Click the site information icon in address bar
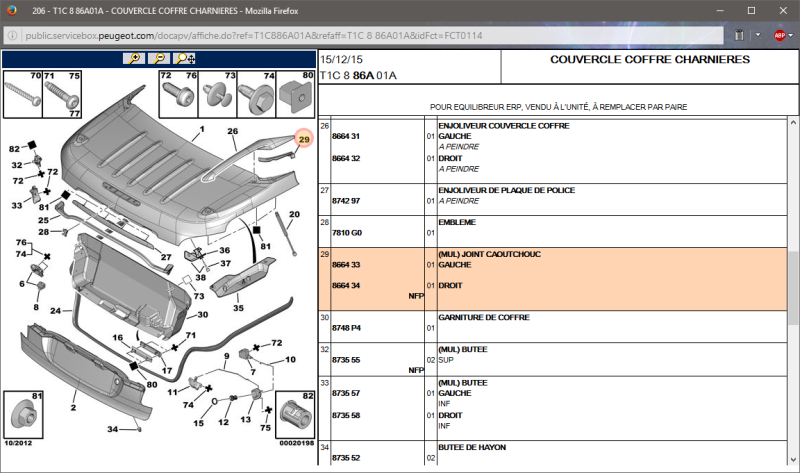This screenshot has height=473, width=800. pos(13,36)
